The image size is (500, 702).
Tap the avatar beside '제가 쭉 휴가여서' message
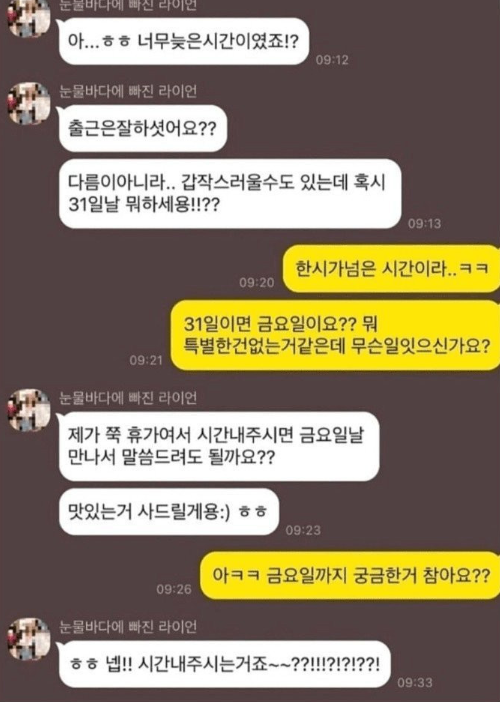click(29, 410)
